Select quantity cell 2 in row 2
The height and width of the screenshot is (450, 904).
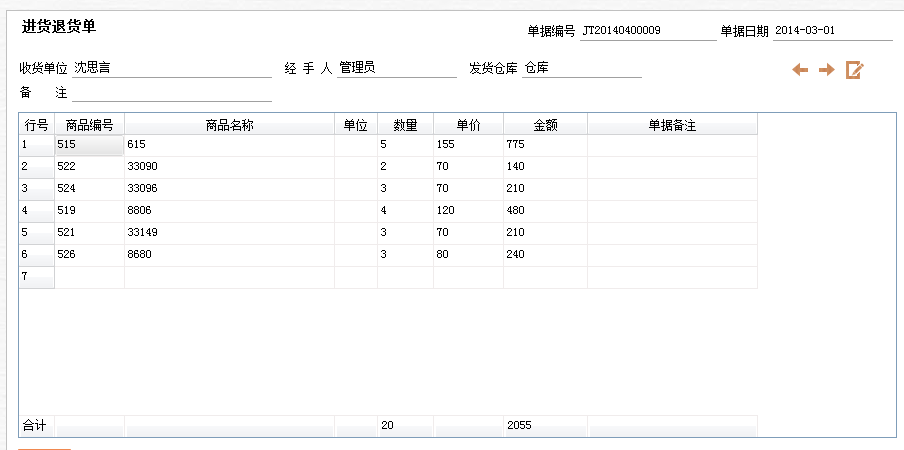click(405, 167)
